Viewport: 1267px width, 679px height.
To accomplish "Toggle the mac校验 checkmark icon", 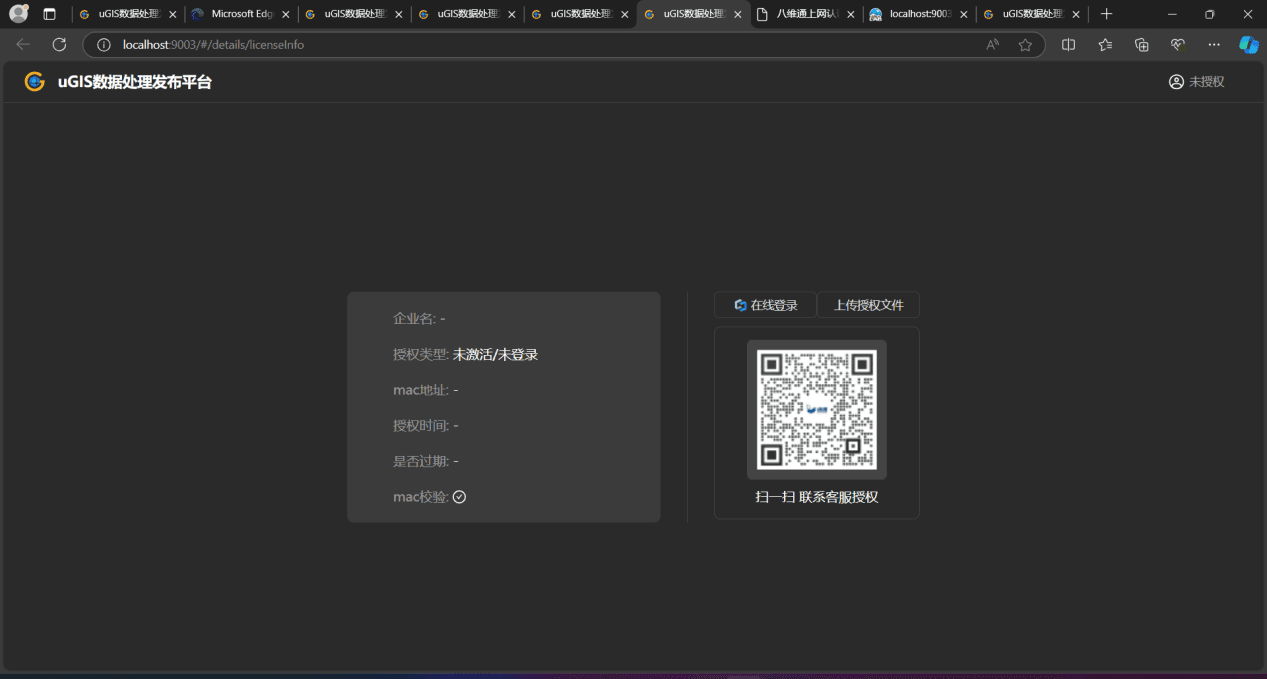I will point(459,496).
